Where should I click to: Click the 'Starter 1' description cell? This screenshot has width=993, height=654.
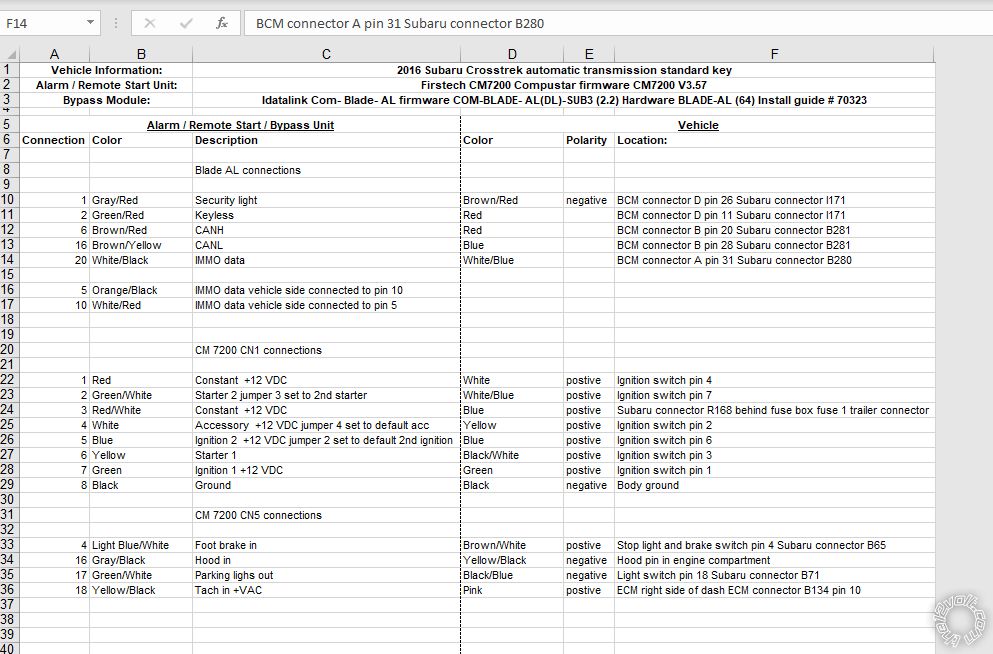click(x=326, y=455)
